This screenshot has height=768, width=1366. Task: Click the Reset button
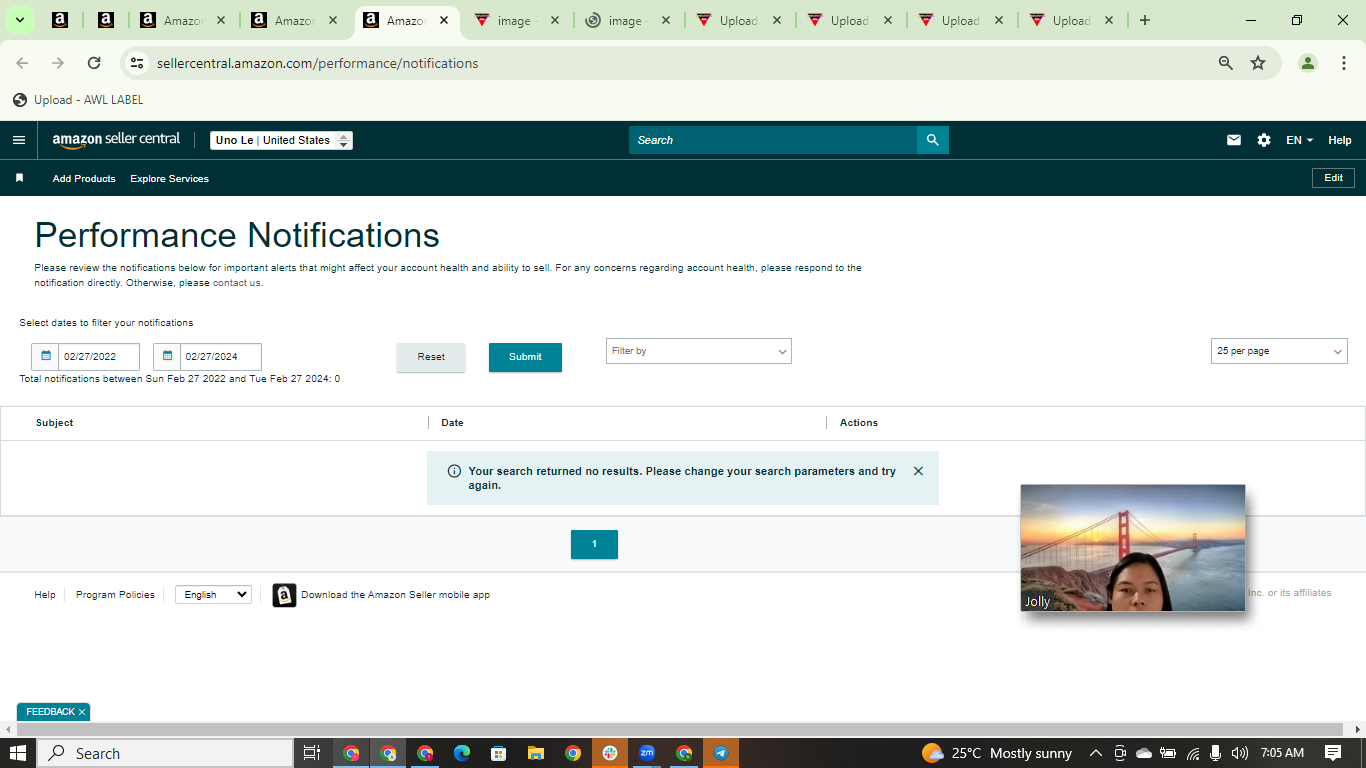click(x=431, y=357)
